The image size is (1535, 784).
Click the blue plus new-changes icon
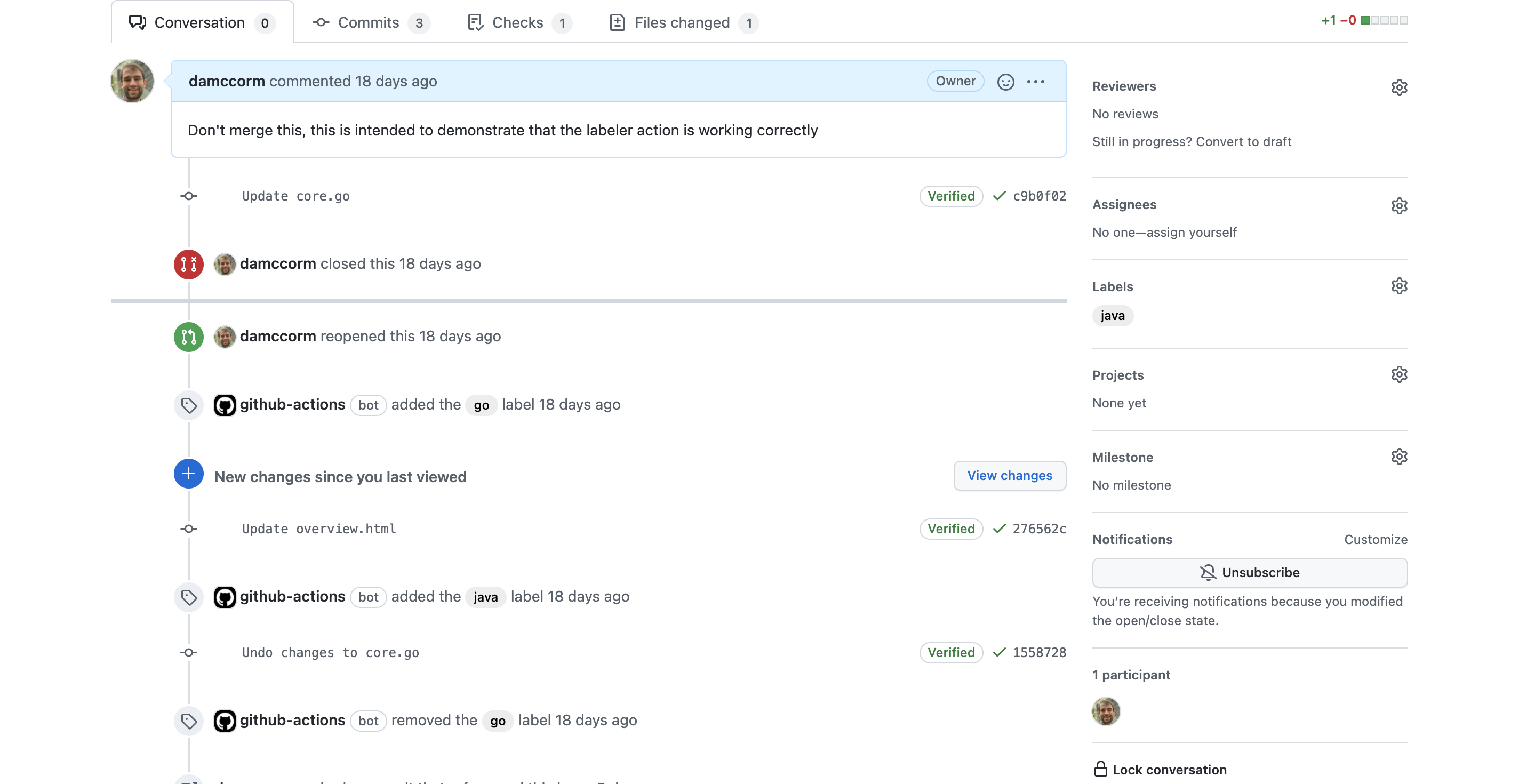[188, 474]
